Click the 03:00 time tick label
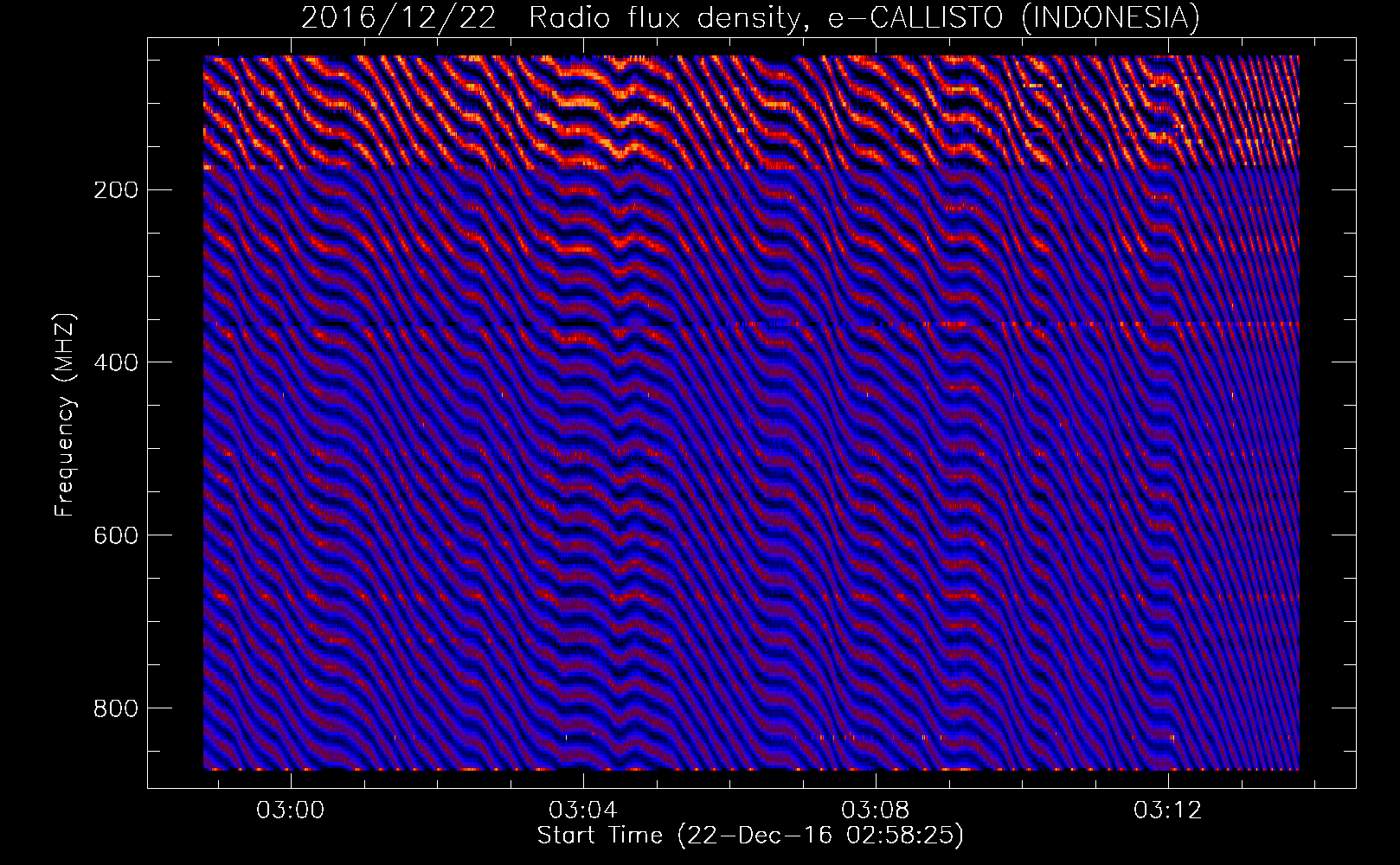Screen dimensions: 1400x865 click(x=291, y=811)
